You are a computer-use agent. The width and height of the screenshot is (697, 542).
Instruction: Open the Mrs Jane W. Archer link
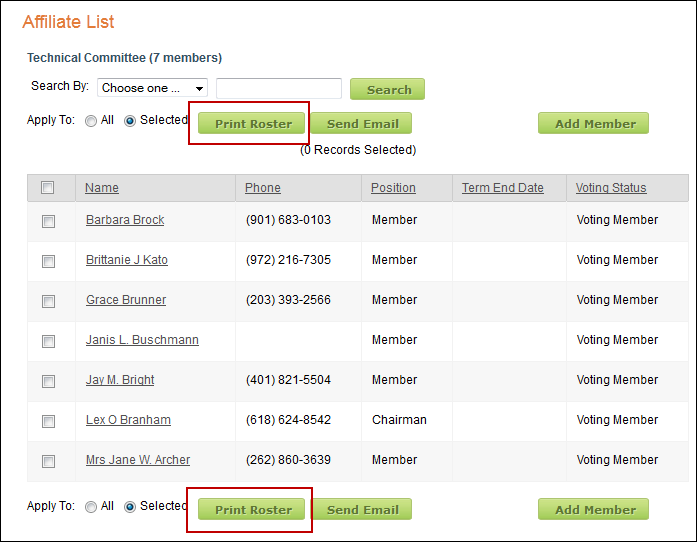coord(138,460)
